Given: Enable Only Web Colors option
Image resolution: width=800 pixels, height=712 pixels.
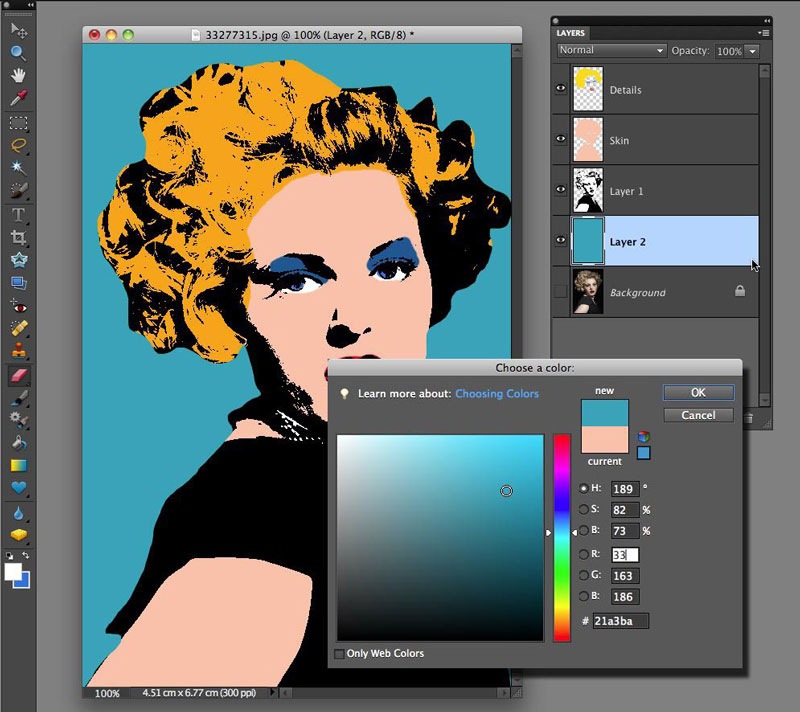Looking at the screenshot, I should coord(338,652).
